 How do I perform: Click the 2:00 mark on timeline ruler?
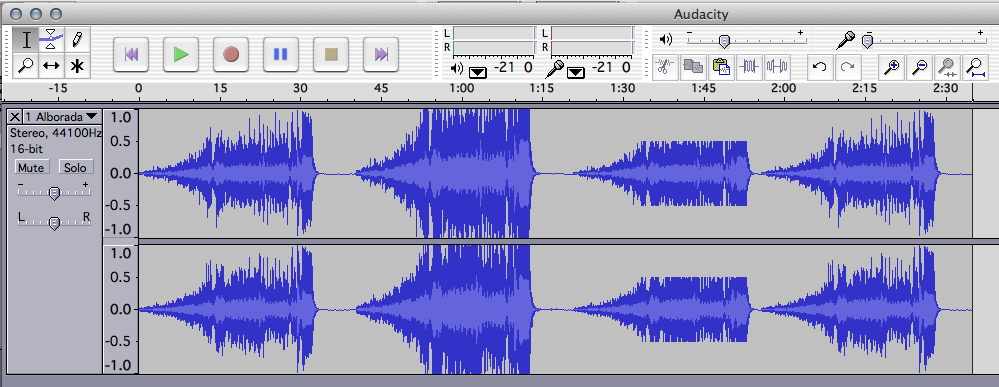[x=783, y=88]
